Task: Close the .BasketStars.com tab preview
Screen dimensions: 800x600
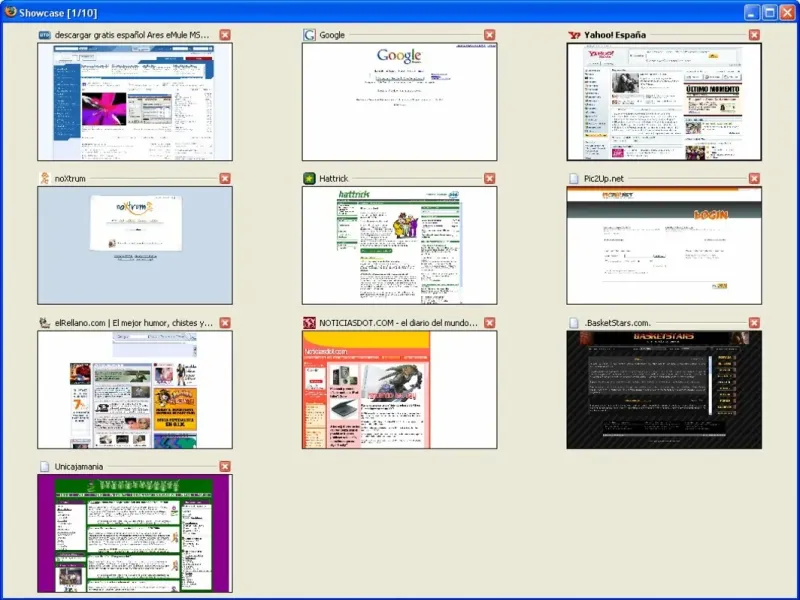Action: pos(755,323)
